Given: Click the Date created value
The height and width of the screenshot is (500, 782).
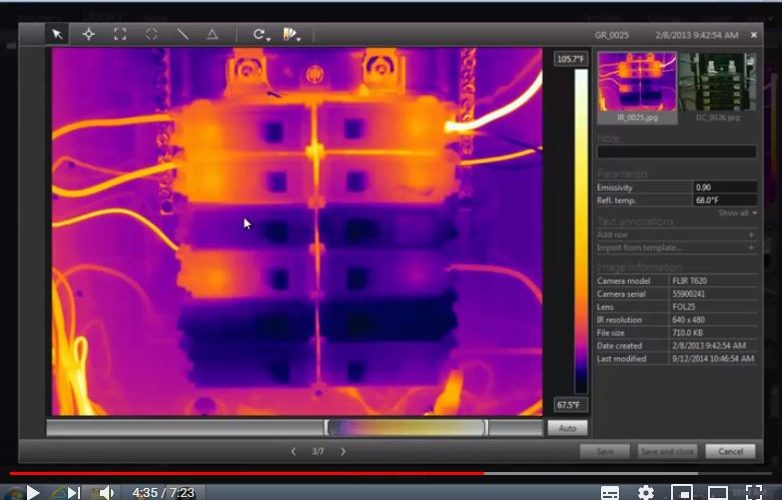Looking at the screenshot, I should pyautogui.click(x=709, y=346).
